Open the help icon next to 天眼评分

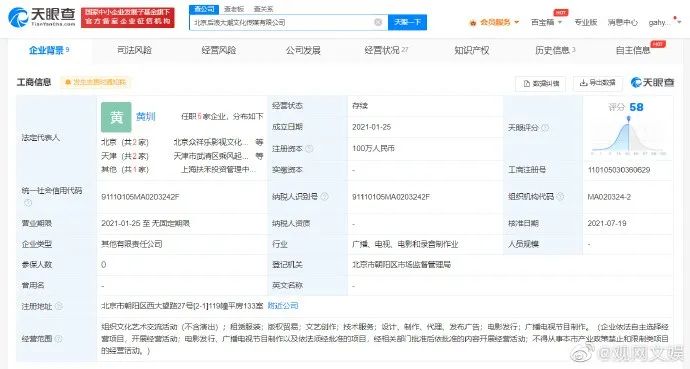point(545,128)
